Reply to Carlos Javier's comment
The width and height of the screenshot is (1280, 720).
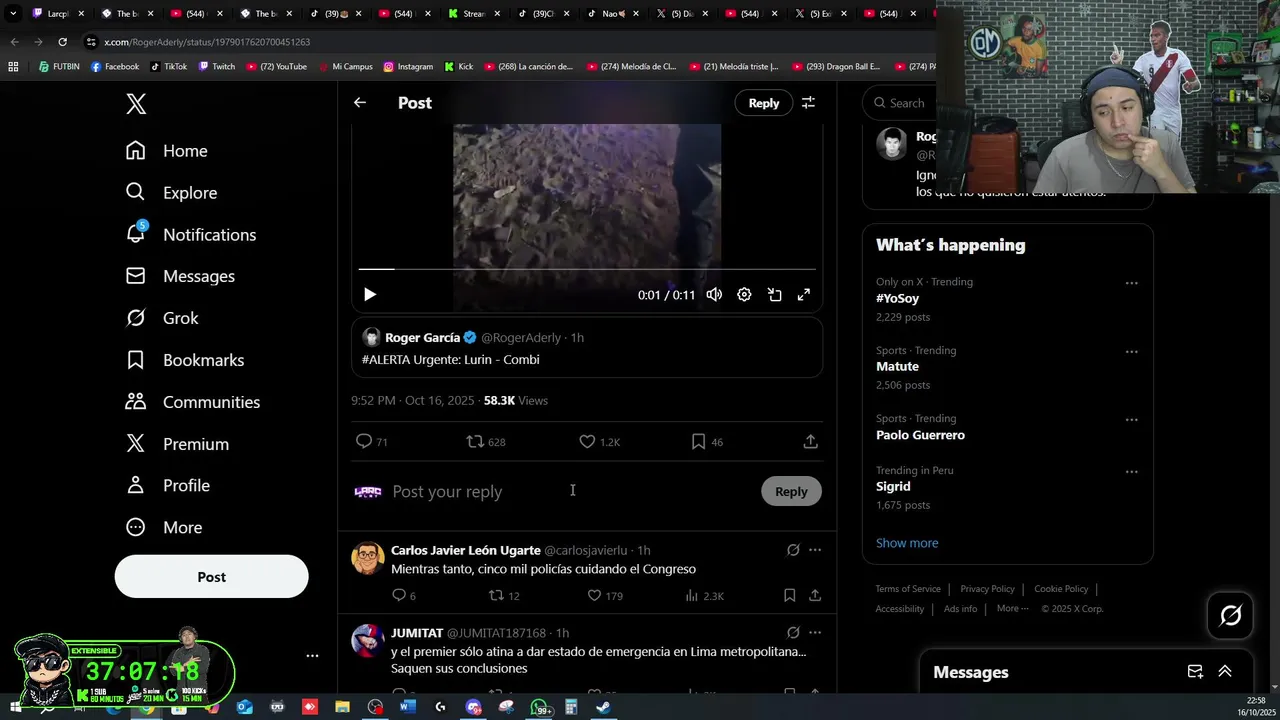point(403,596)
